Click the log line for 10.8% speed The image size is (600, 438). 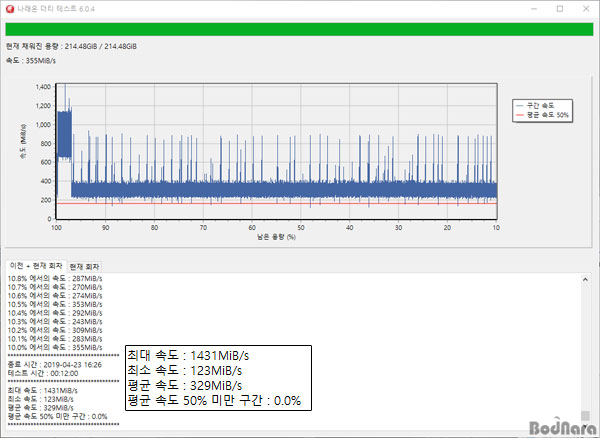point(55,278)
